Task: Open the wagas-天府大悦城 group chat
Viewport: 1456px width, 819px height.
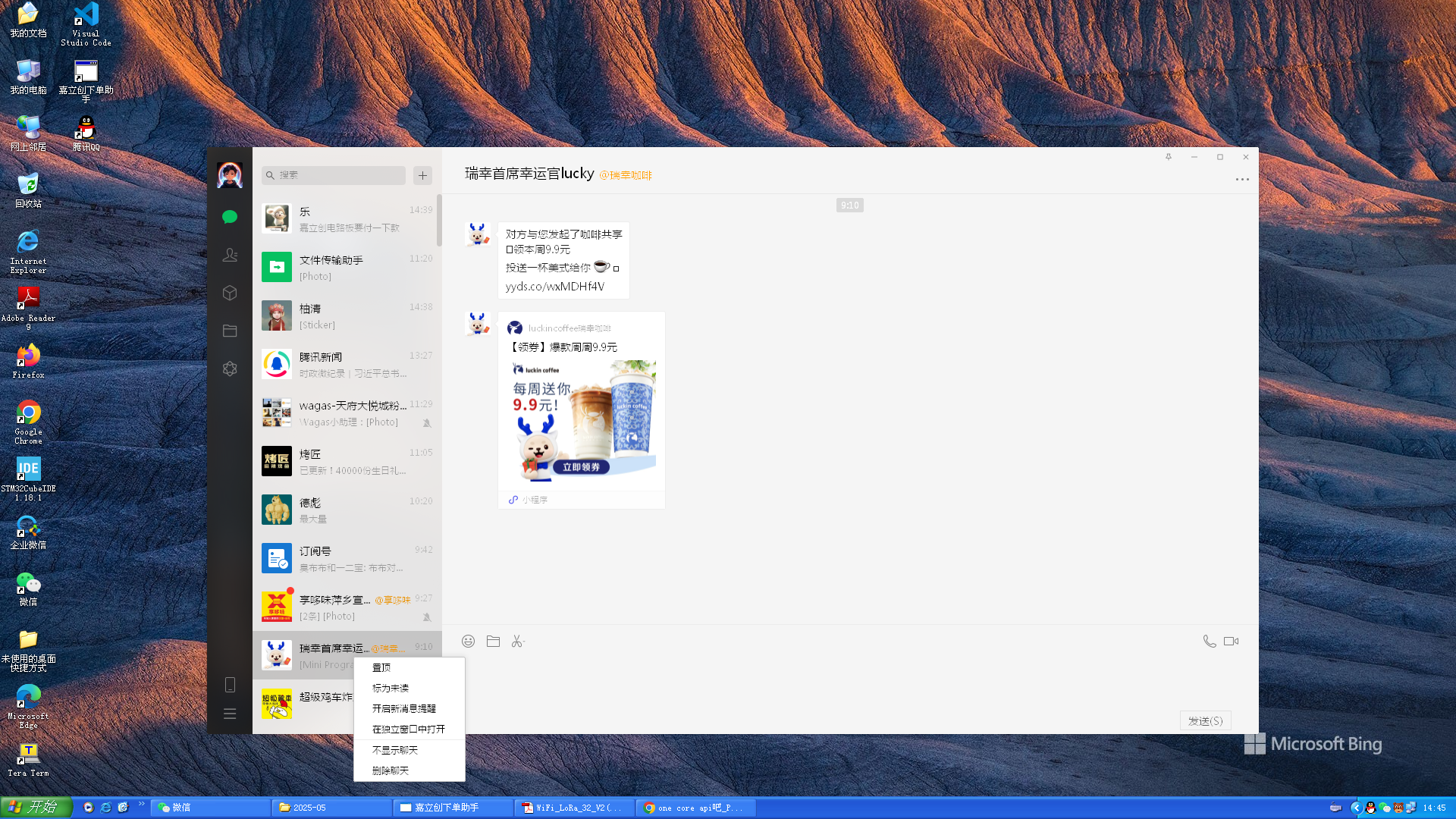Action: coord(347,413)
